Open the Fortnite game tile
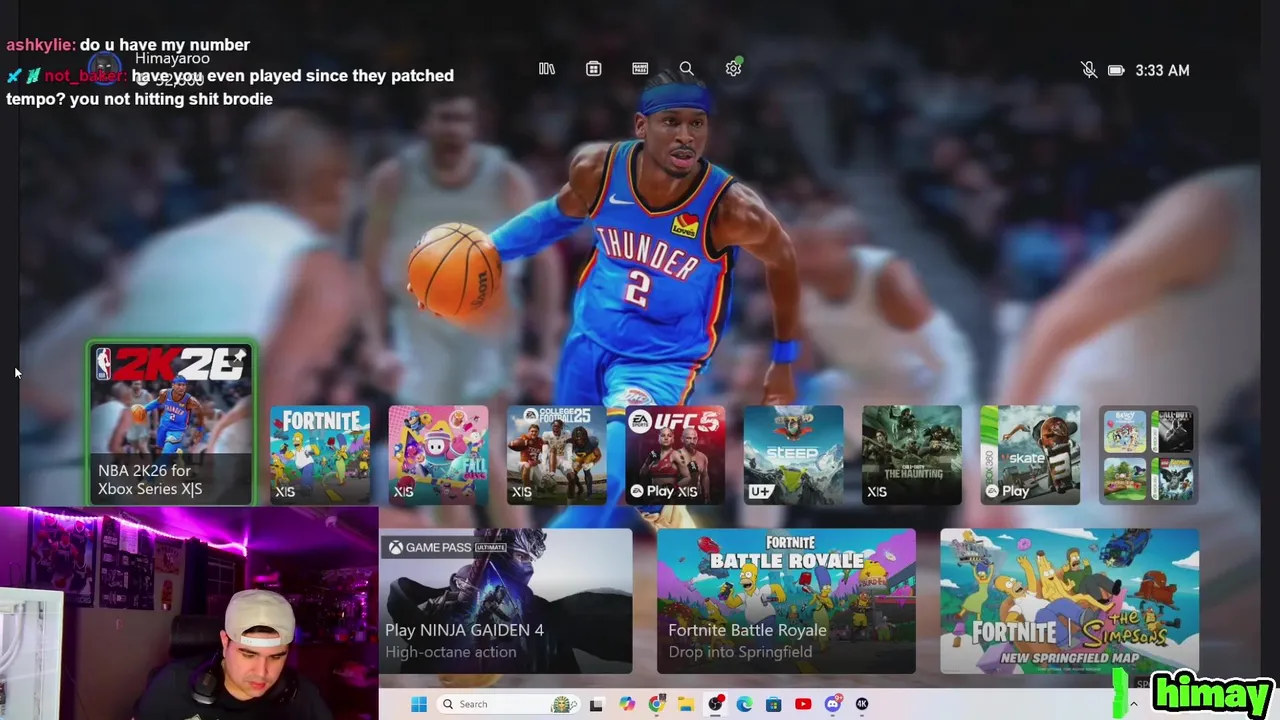Viewport: 1280px width, 720px height. point(320,454)
